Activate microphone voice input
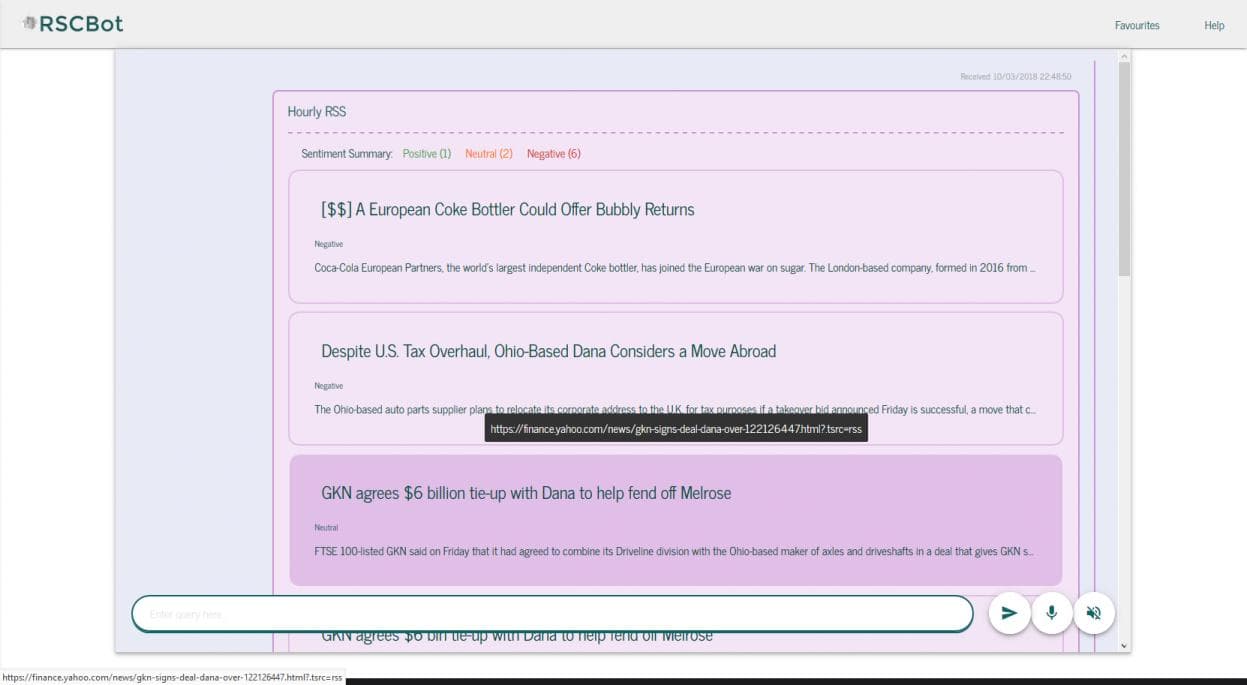The height and width of the screenshot is (685, 1247). (1051, 613)
